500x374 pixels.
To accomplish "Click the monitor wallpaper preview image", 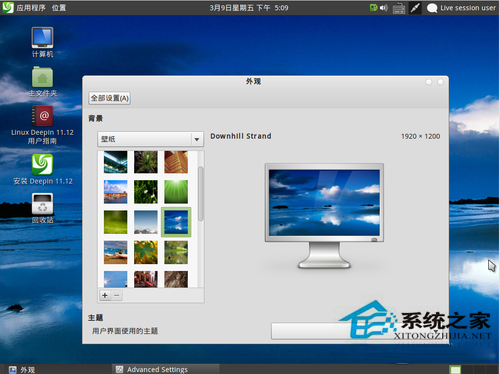I will (x=324, y=203).
